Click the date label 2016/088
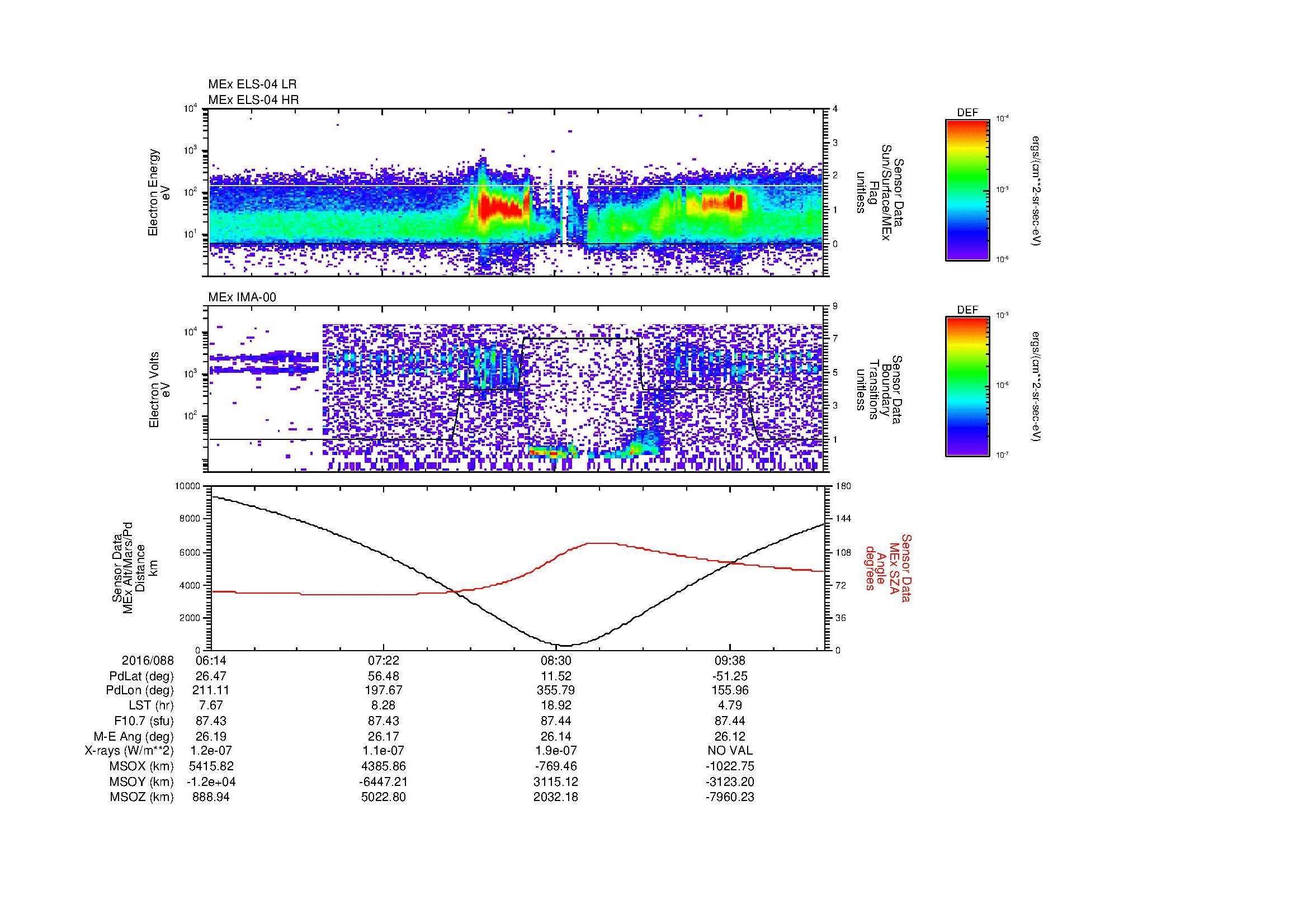The image size is (1308, 924). coord(148,660)
